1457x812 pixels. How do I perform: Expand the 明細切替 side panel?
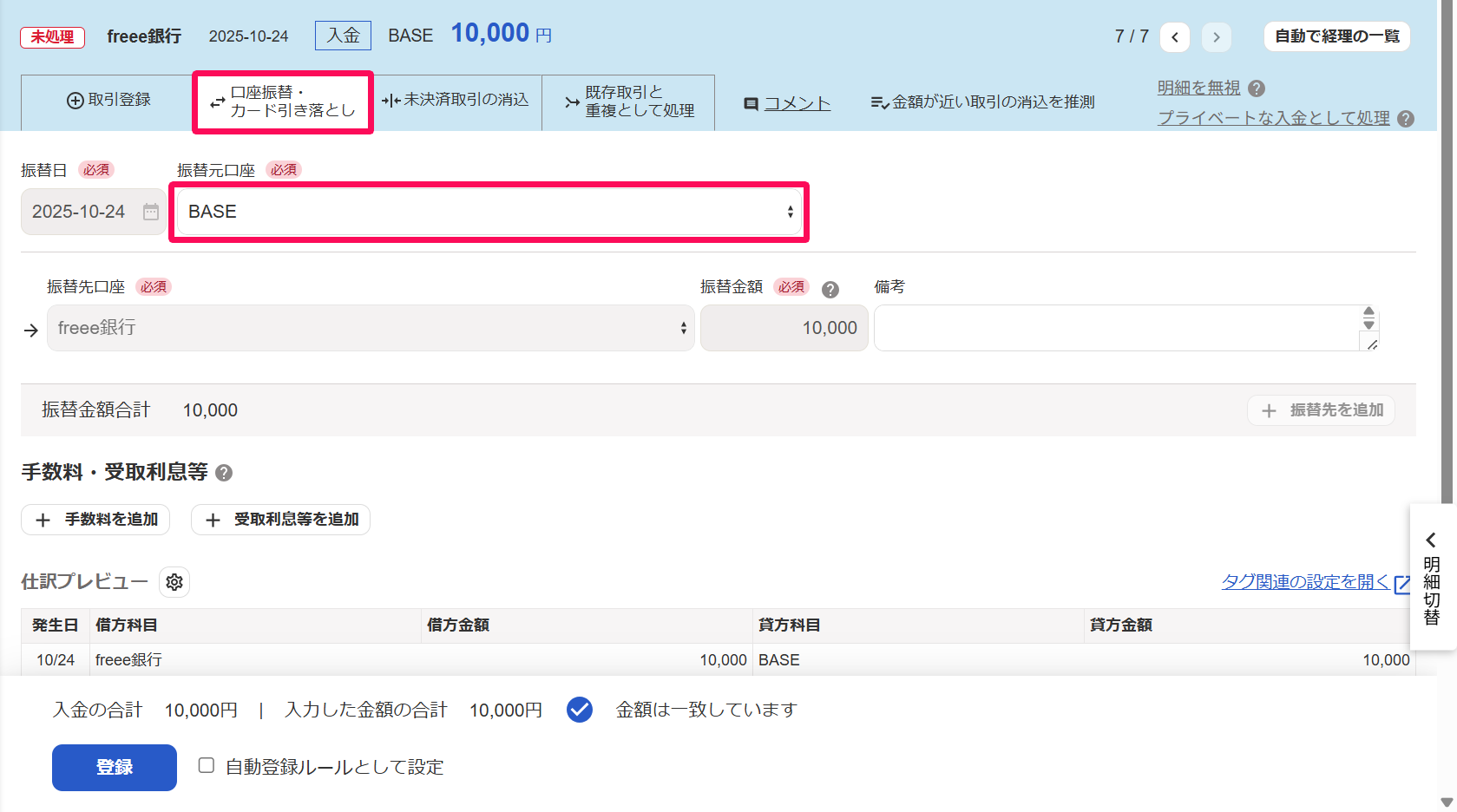click(1433, 577)
